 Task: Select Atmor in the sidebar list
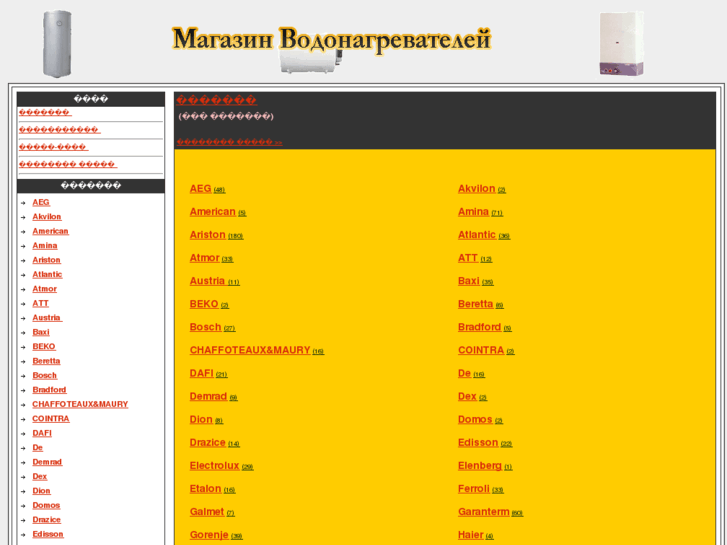pyautogui.click(x=45, y=289)
